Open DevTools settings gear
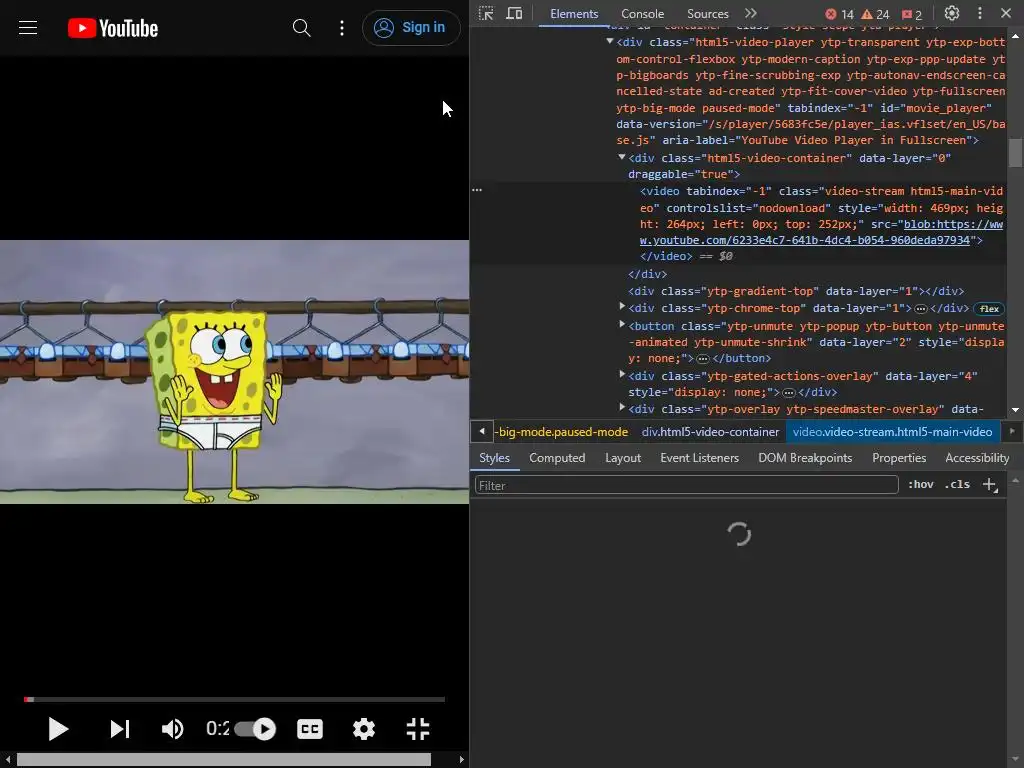This screenshot has width=1024, height=768. point(952,13)
